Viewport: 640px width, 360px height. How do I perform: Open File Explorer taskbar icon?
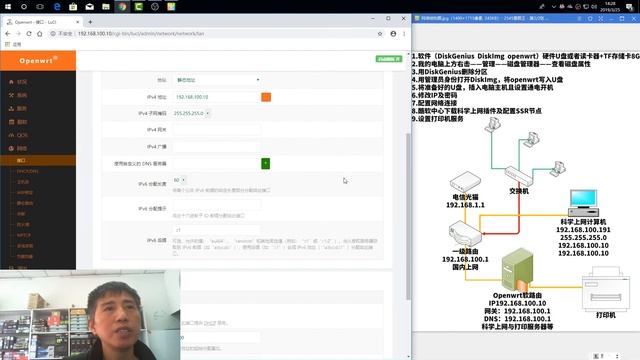(106, 7)
